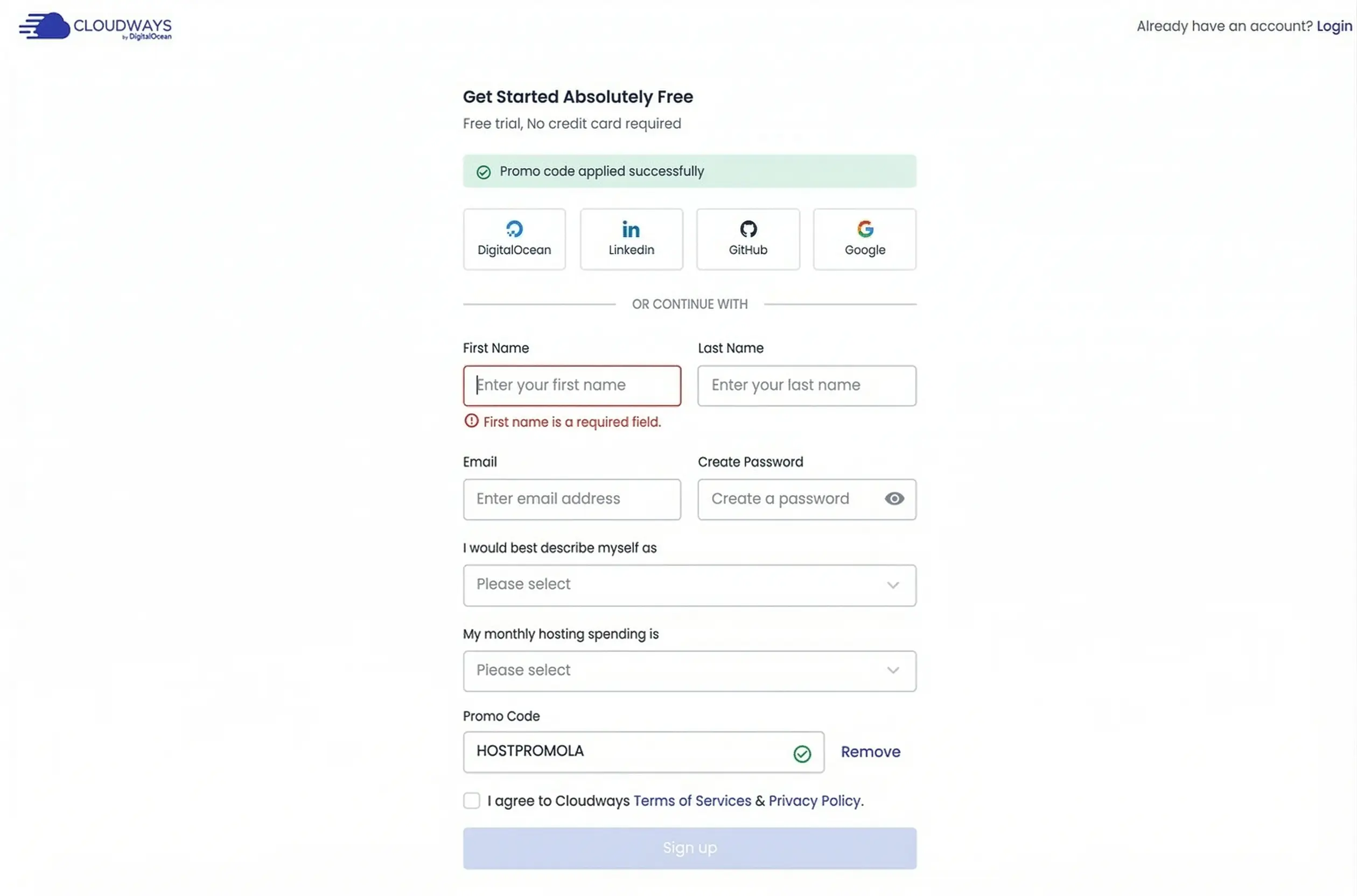Viewport: 1357px width, 896px height.
Task: Click the error icon beside first name warning
Action: click(471, 421)
